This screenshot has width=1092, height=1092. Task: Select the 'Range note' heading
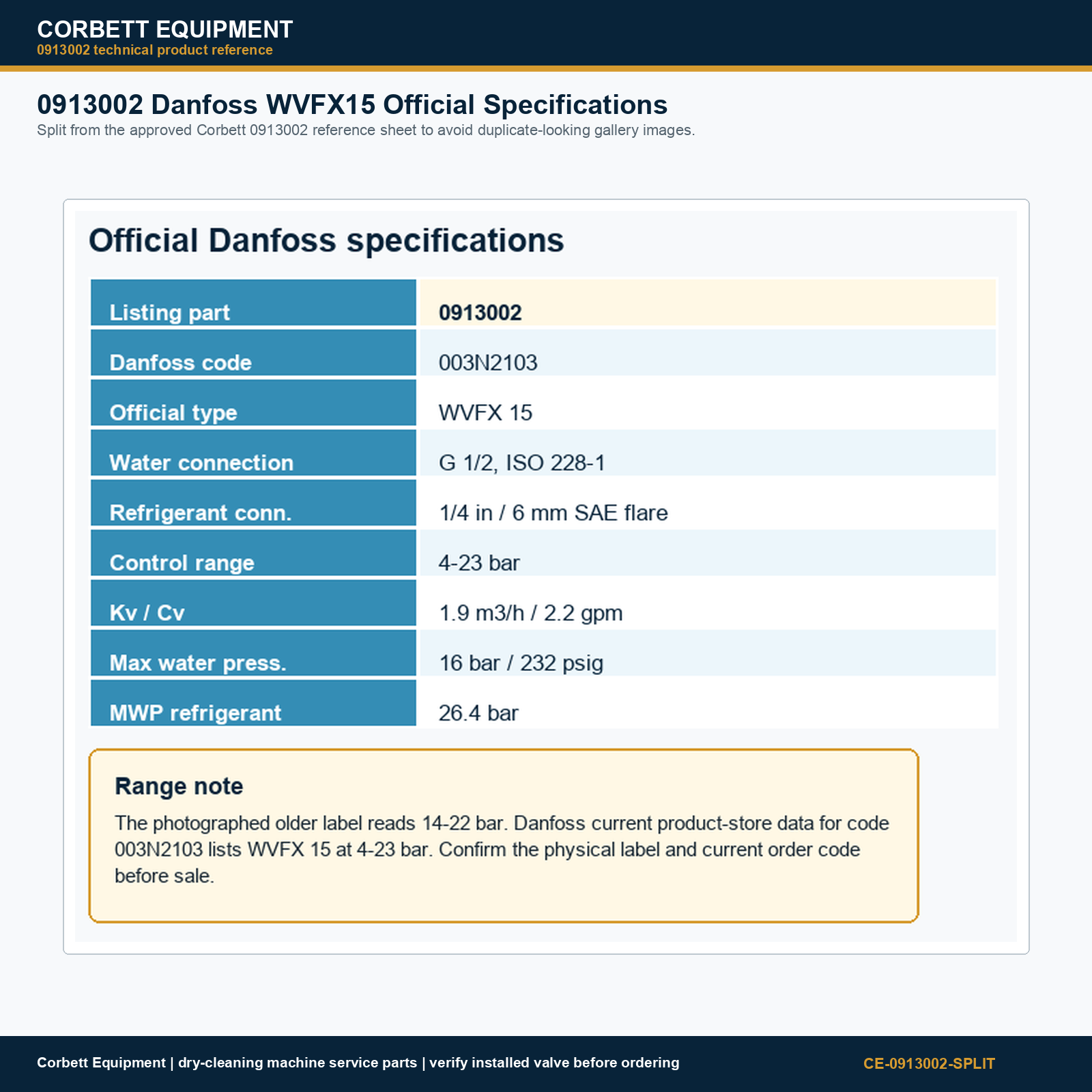tap(179, 786)
